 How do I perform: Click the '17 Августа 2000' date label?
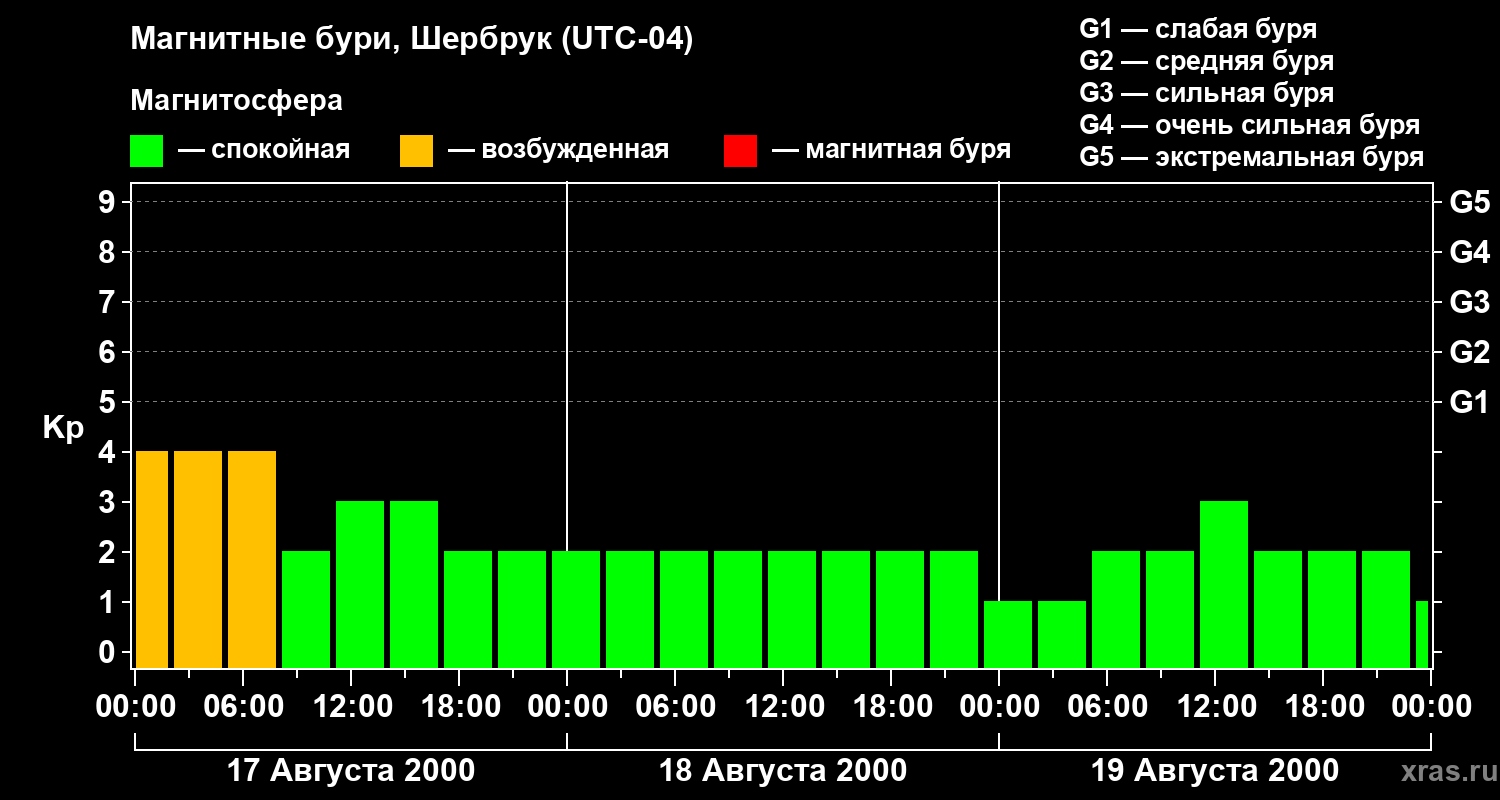coord(351,771)
